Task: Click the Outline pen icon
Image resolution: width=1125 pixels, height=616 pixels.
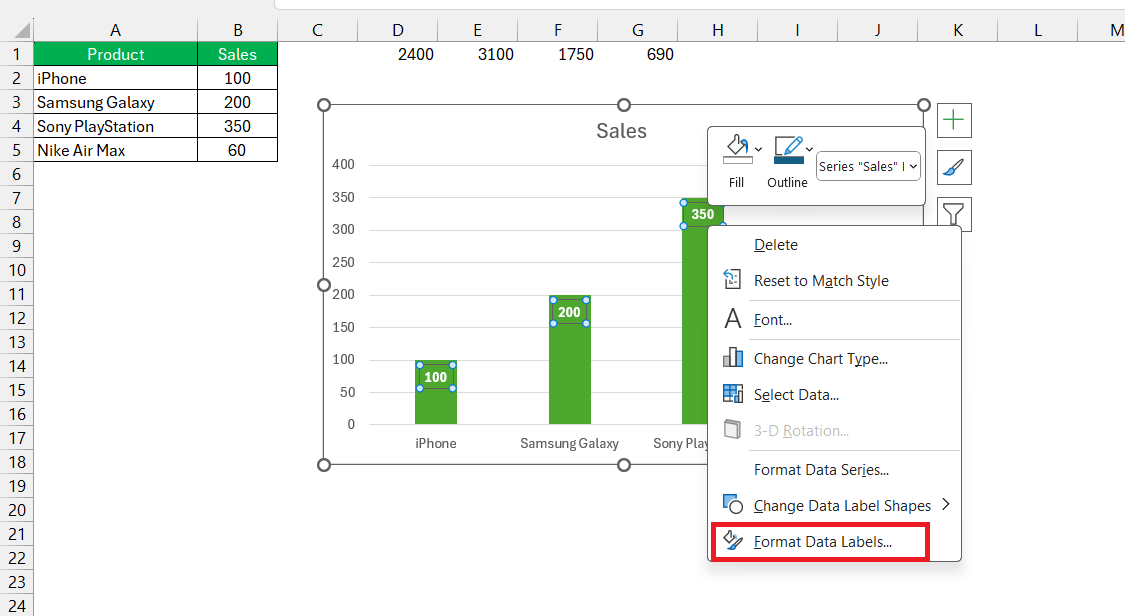Action: [789, 150]
